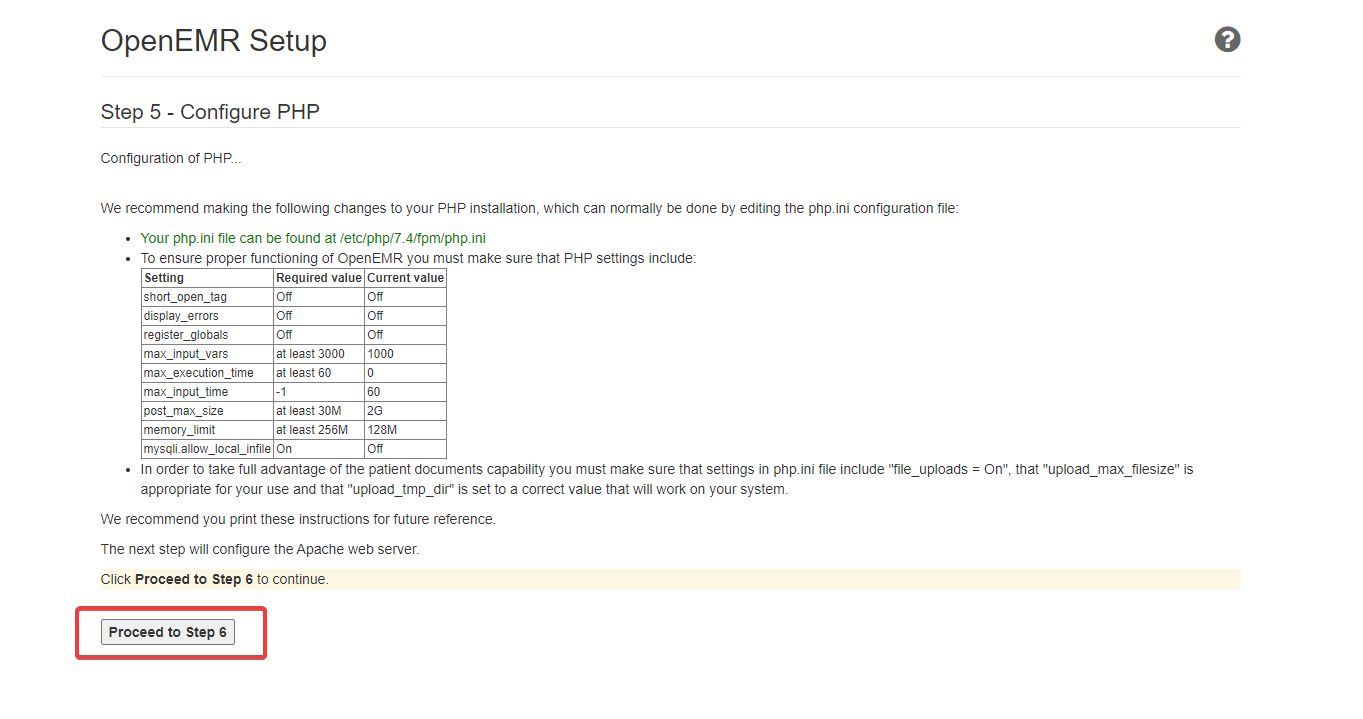This screenshot has height=719, width=1363.
Task: Select the post_max_size setting cell
Action: coord(208,411)
